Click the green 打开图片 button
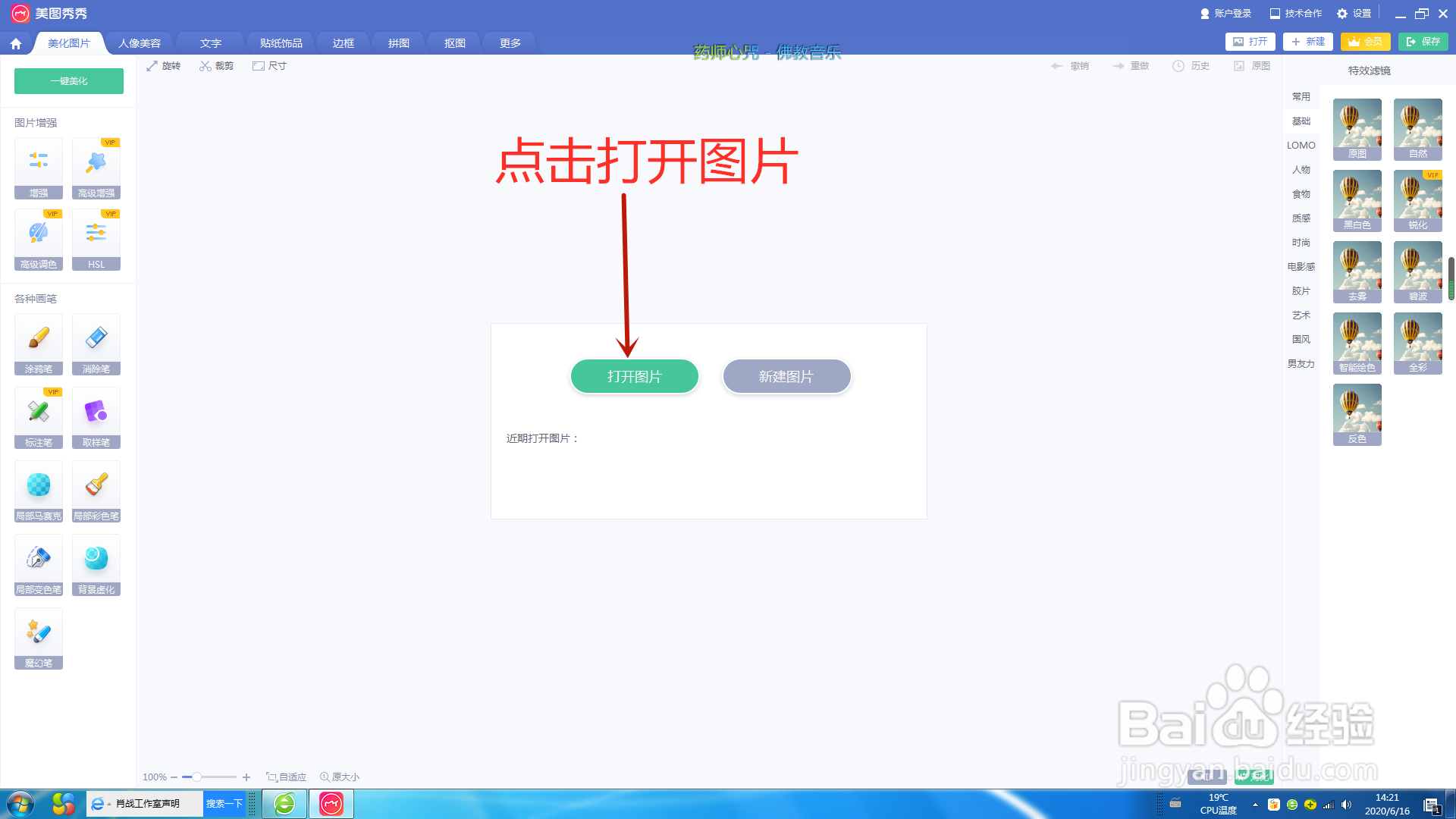 (x=634, y=377)
